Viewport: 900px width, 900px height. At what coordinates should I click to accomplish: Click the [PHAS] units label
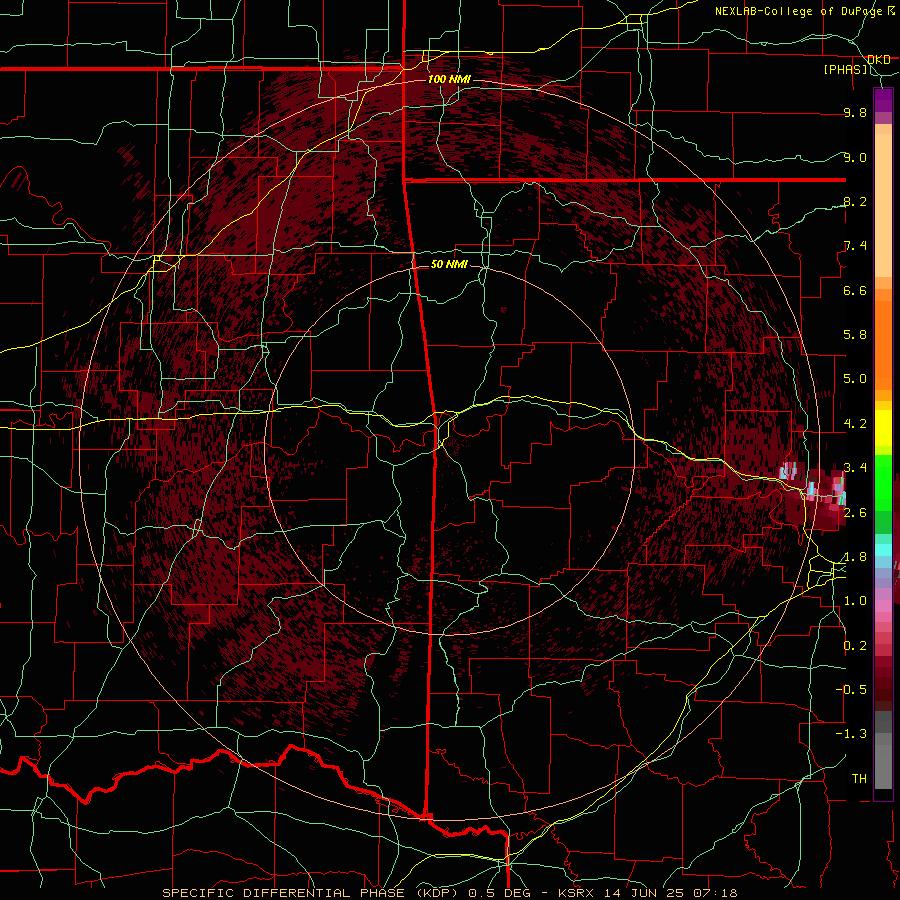click(x=845, y=69)
